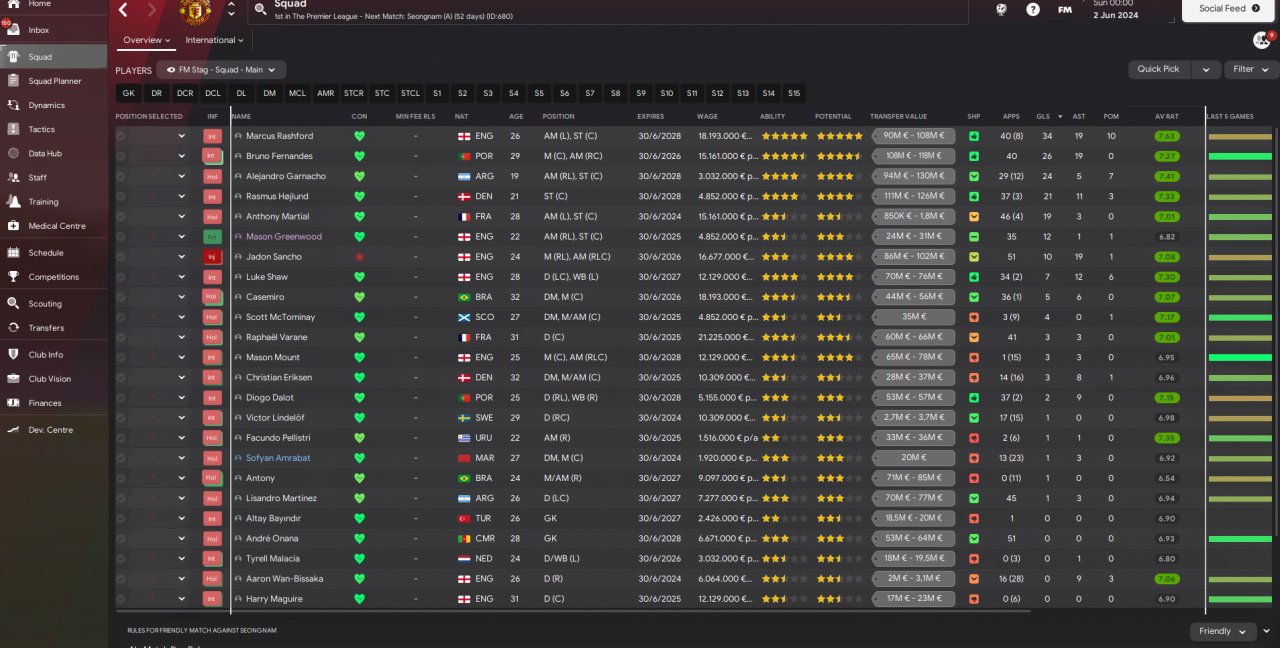The width and height of the screenshot is (1280, 648).
Task: Open the Tactics sidebar section
Action: (41, 129)
